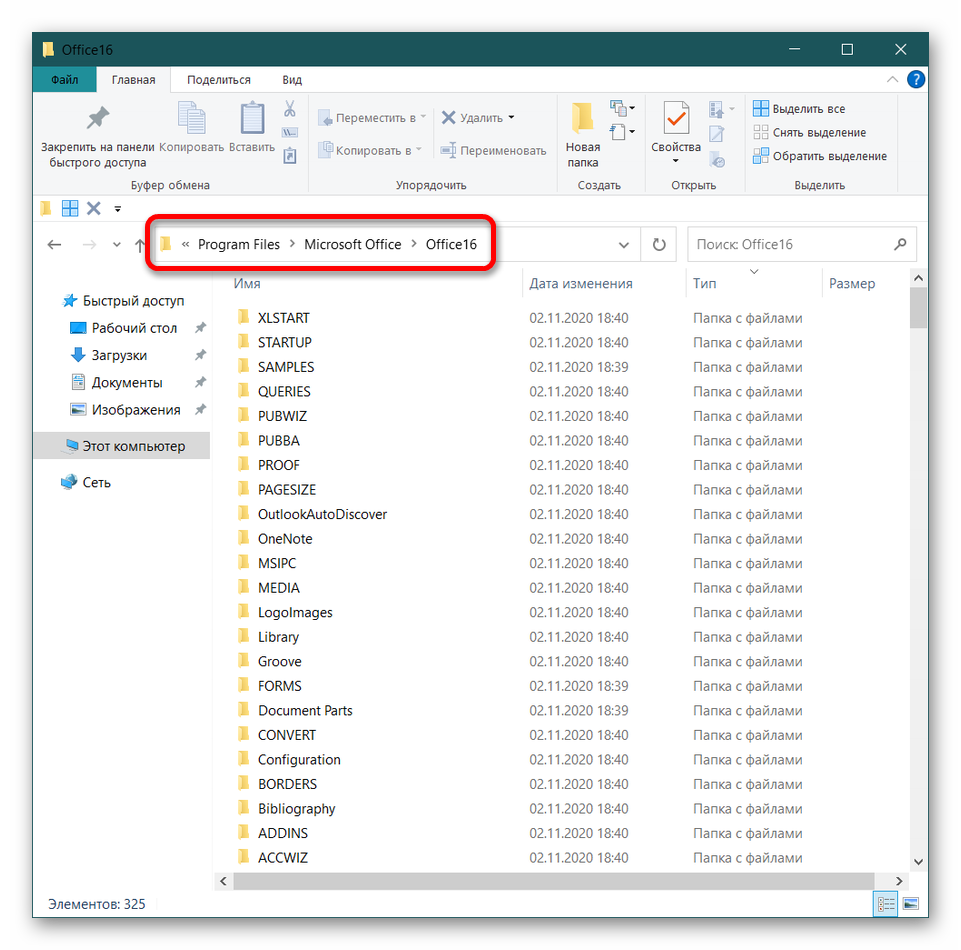Click Обратить выделение (Invert selection)

tap(819, 156)
